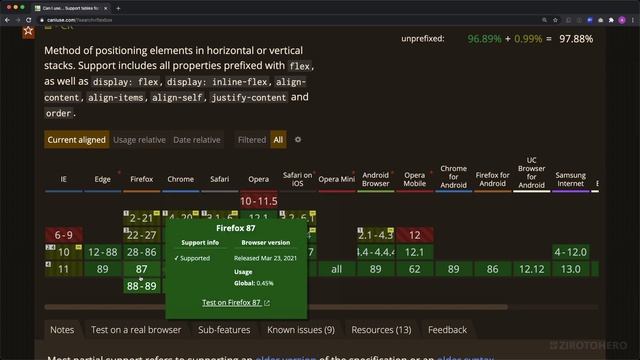The width and height of the screenshot is (640, 360).
Task: Select the Edge 12-88 cell
Action: [102, 252]
